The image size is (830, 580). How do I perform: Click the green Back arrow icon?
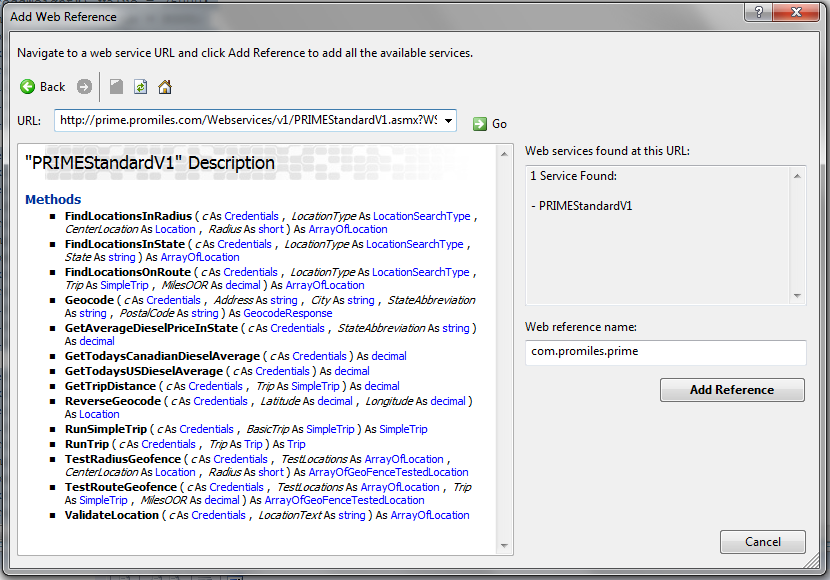[28, 87]
